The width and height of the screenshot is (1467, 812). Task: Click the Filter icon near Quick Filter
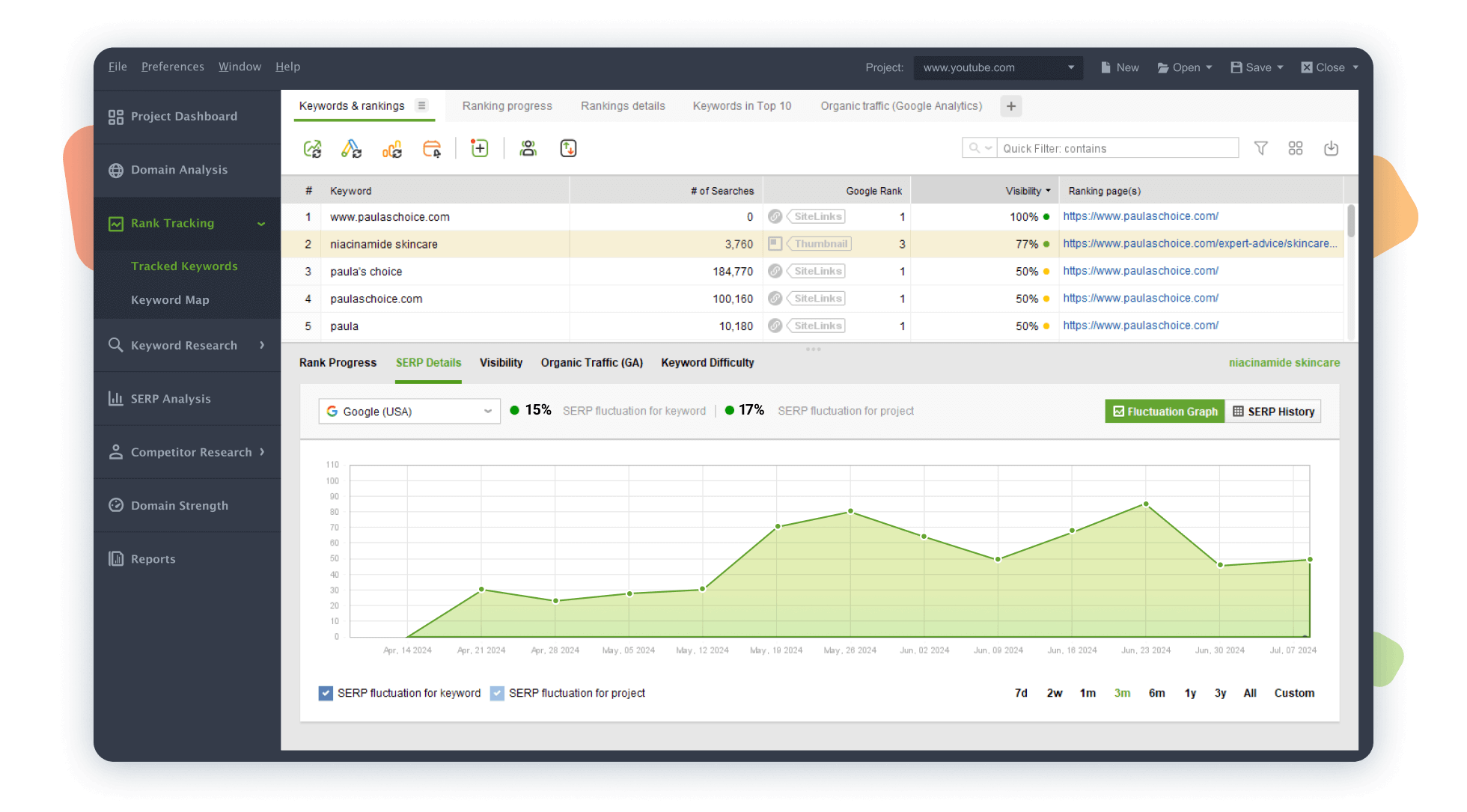point(1261,148)
